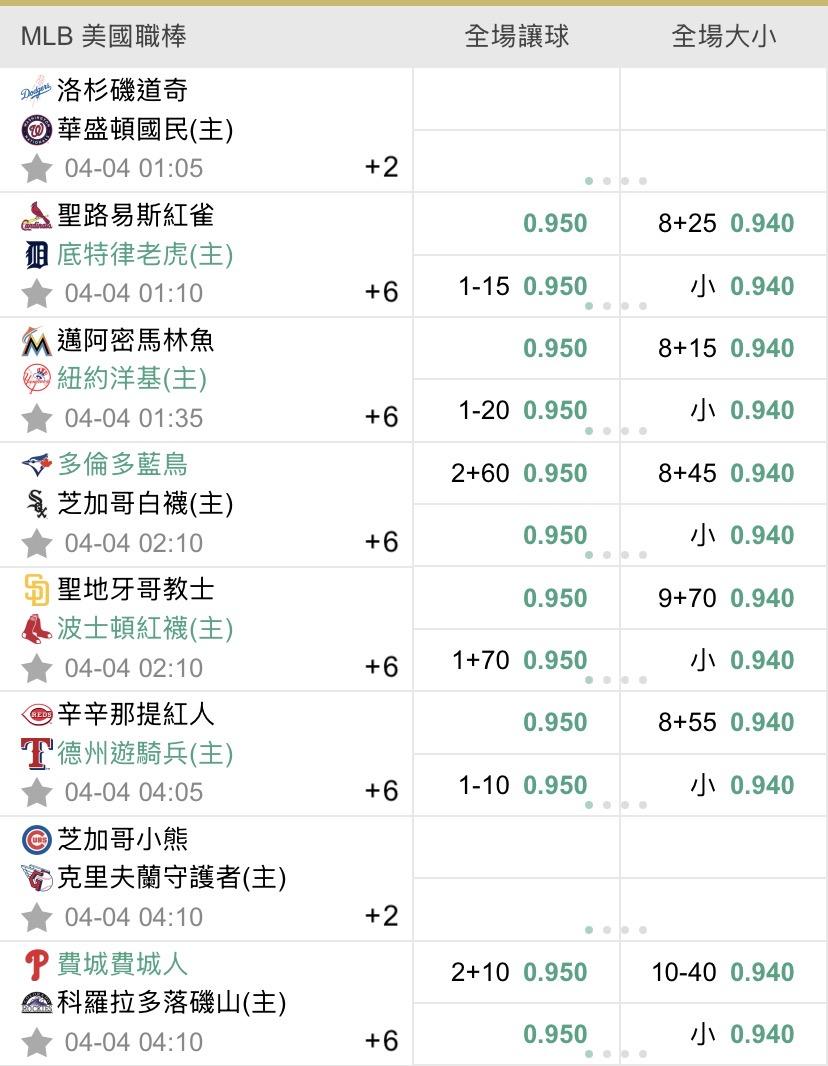Click the Cincinnati Reds logo icon

tap(36, 715)
